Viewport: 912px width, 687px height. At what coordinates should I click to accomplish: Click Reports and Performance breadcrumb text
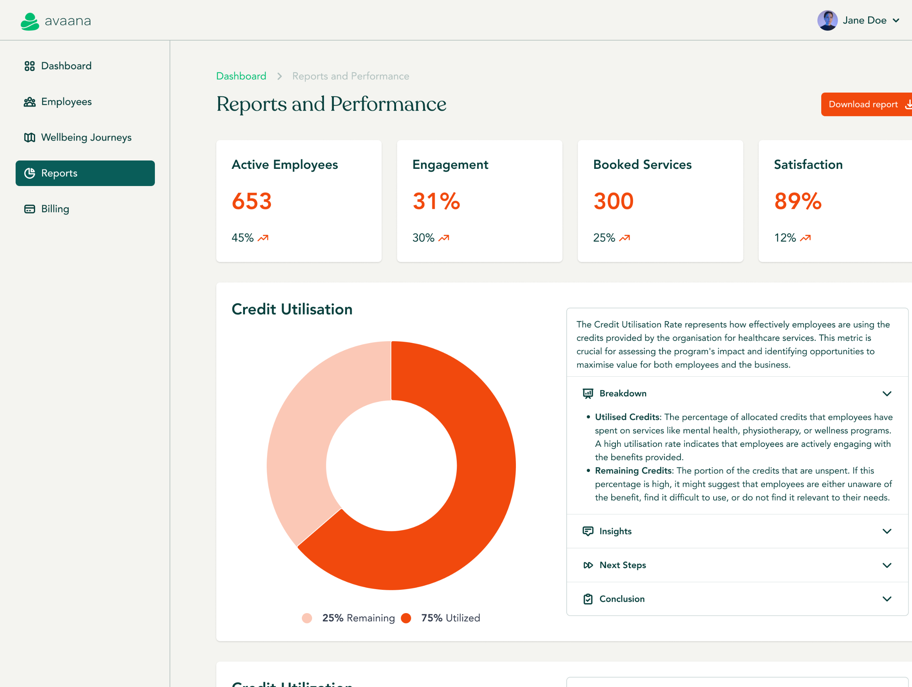[x=351, y=76]
